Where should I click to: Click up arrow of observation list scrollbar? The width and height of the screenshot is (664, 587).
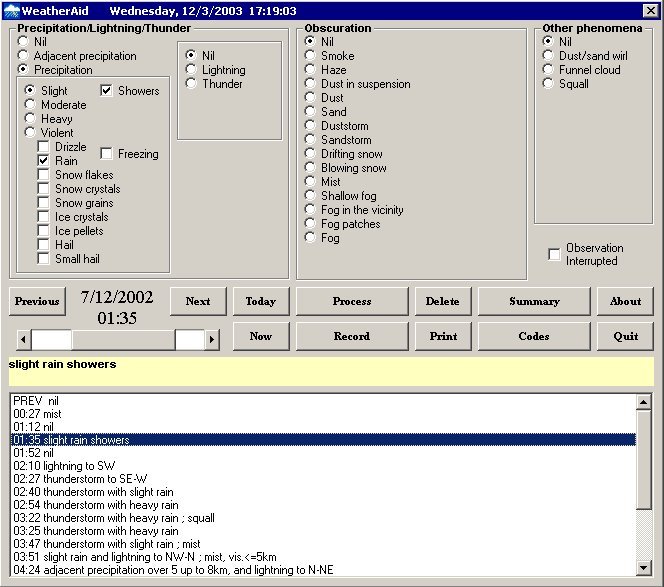[644, 402]
